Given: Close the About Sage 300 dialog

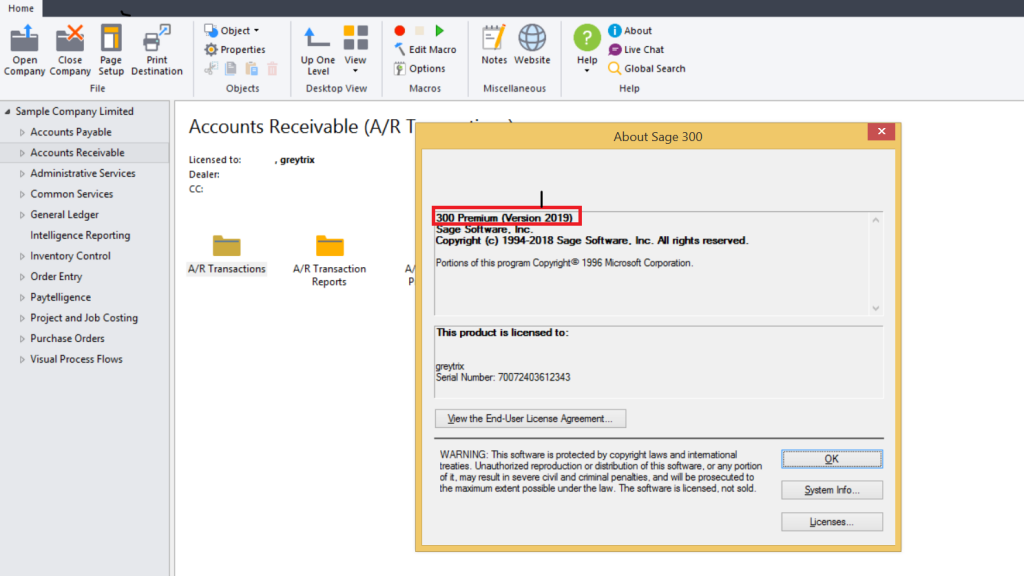Looking at the screenshot, I should (882, 131).
